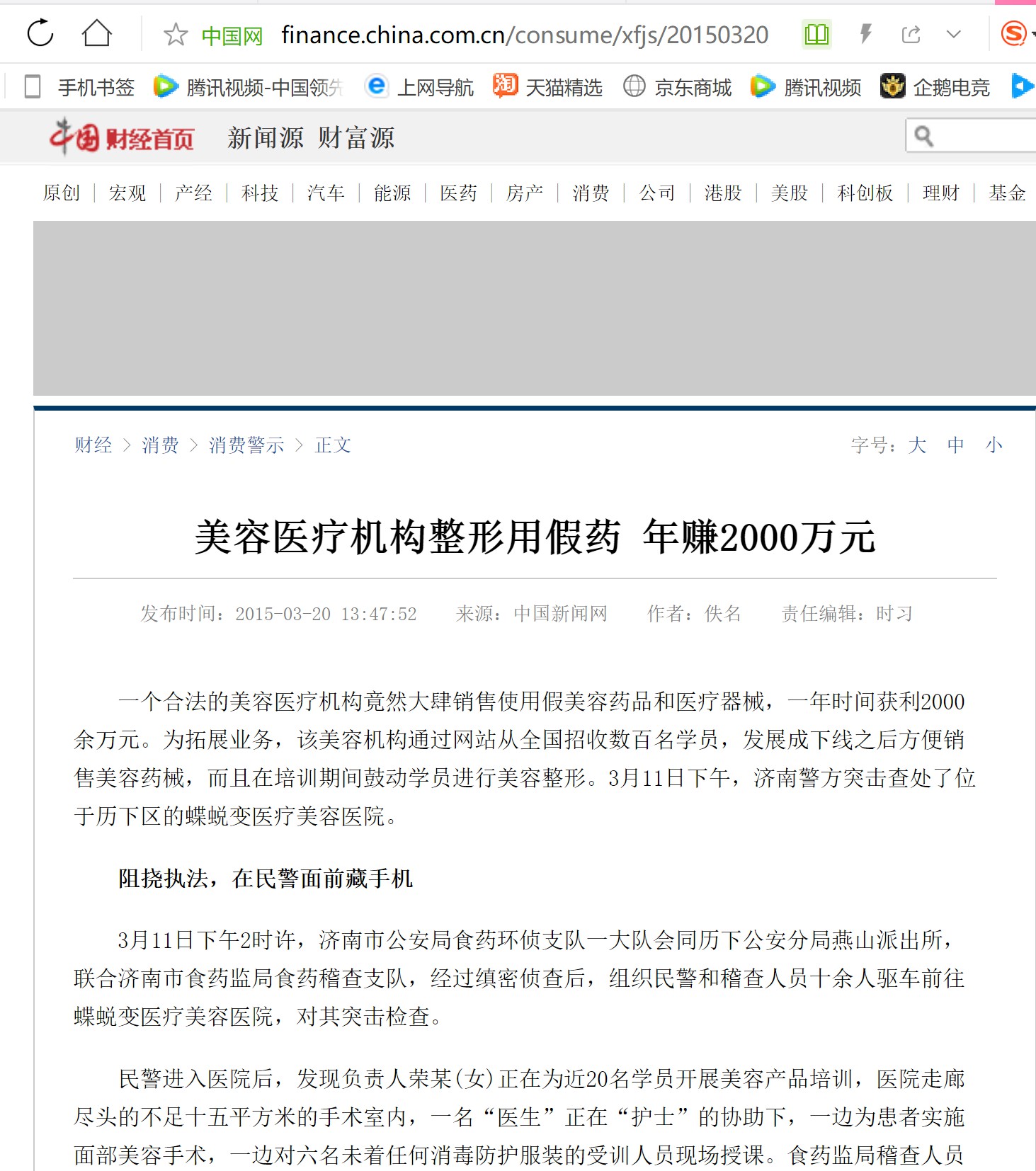This screenshot has height=1171, width=1036.
Task: Go to 消费警示 in the breadcrumb
Action: pyautogui.click(x=246, y=445)
